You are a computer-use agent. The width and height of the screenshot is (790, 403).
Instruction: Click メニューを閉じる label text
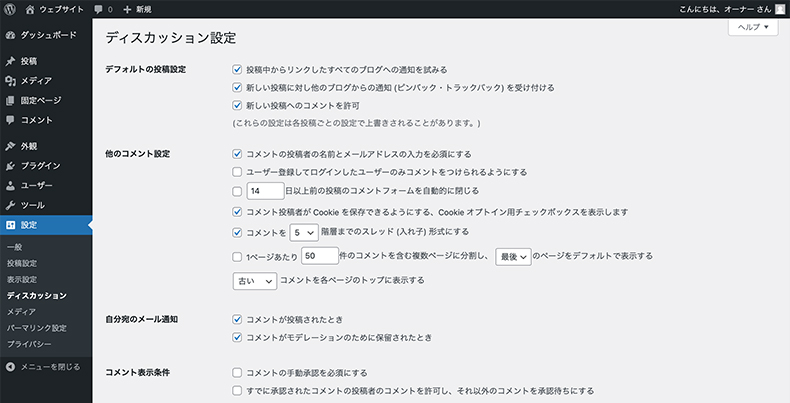50,367
